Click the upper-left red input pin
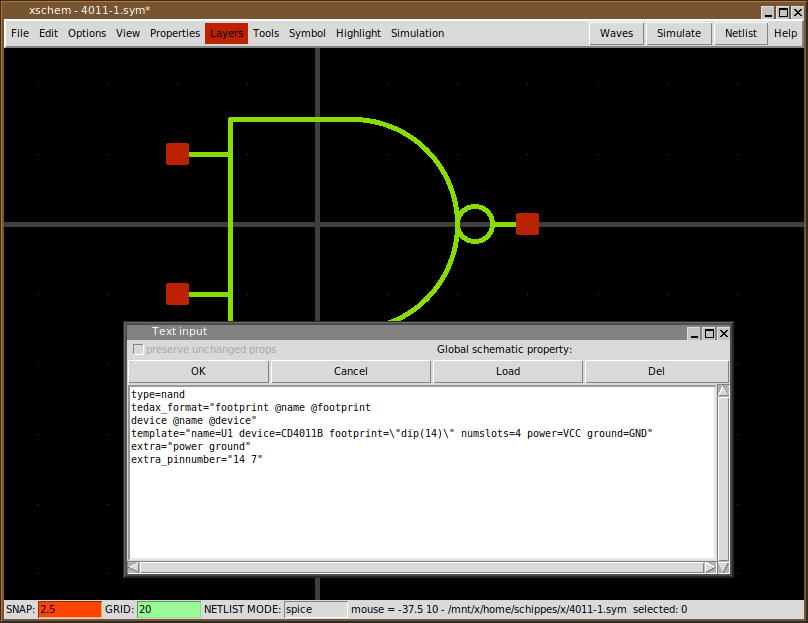Image resolution: width=808 pixels, height=623 pixels. pos(177,154)
